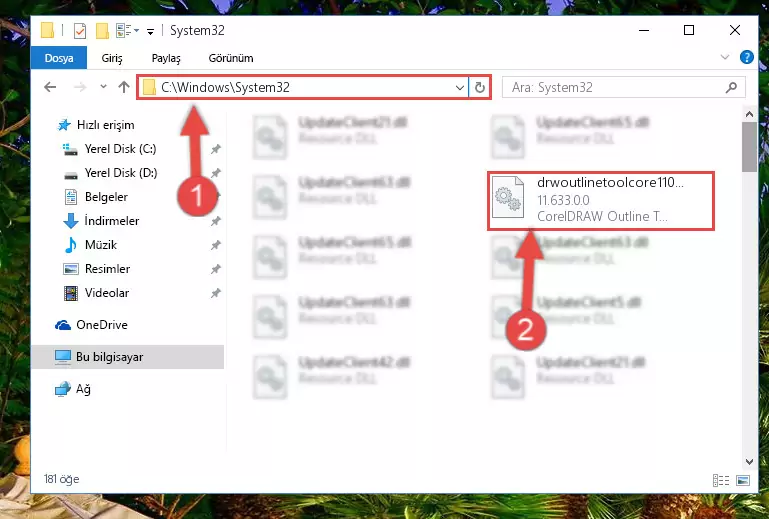The width and height of the screenshot is (769, 519).
Task: Switch to Large icons view icon
Action: click(x=743, y=480)
